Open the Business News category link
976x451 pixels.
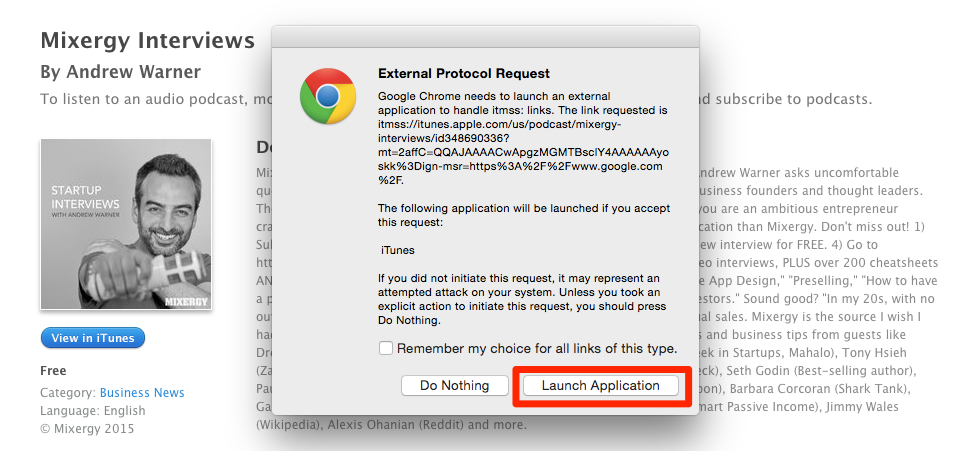[x=142, y=393]
